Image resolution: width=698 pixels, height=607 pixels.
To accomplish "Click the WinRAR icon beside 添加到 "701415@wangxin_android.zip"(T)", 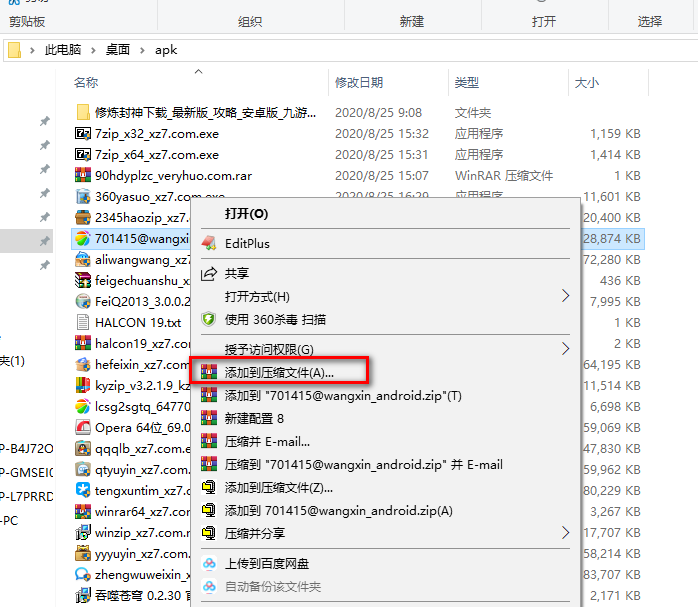I will [209, 395].
